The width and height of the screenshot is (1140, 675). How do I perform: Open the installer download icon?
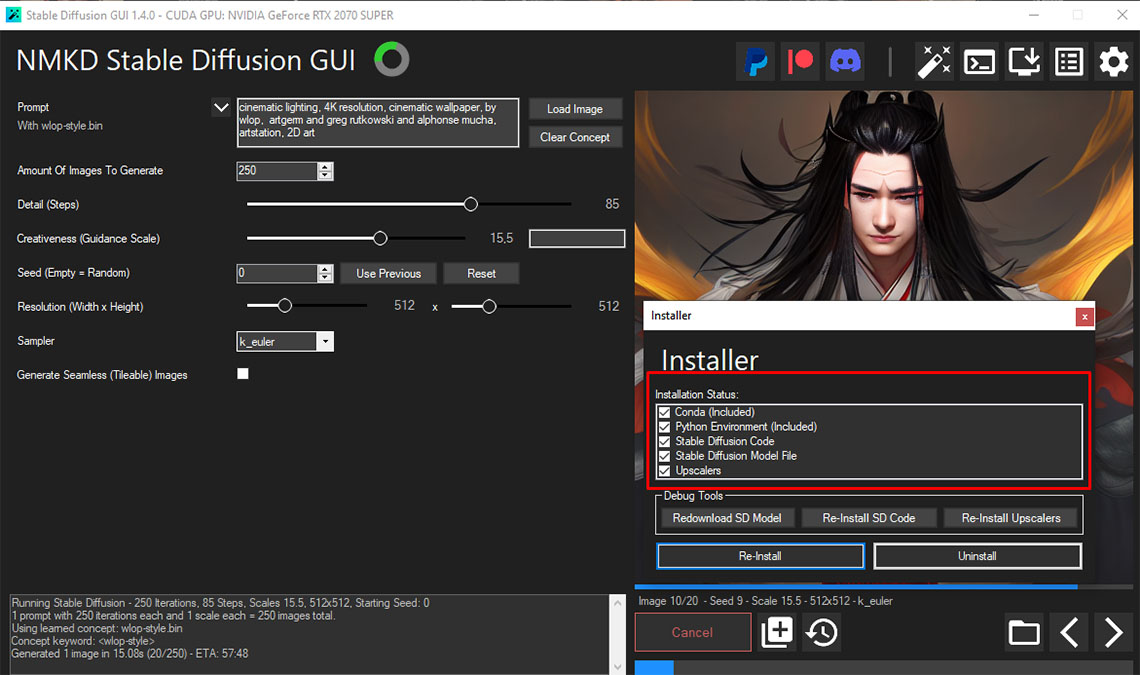1024,62
